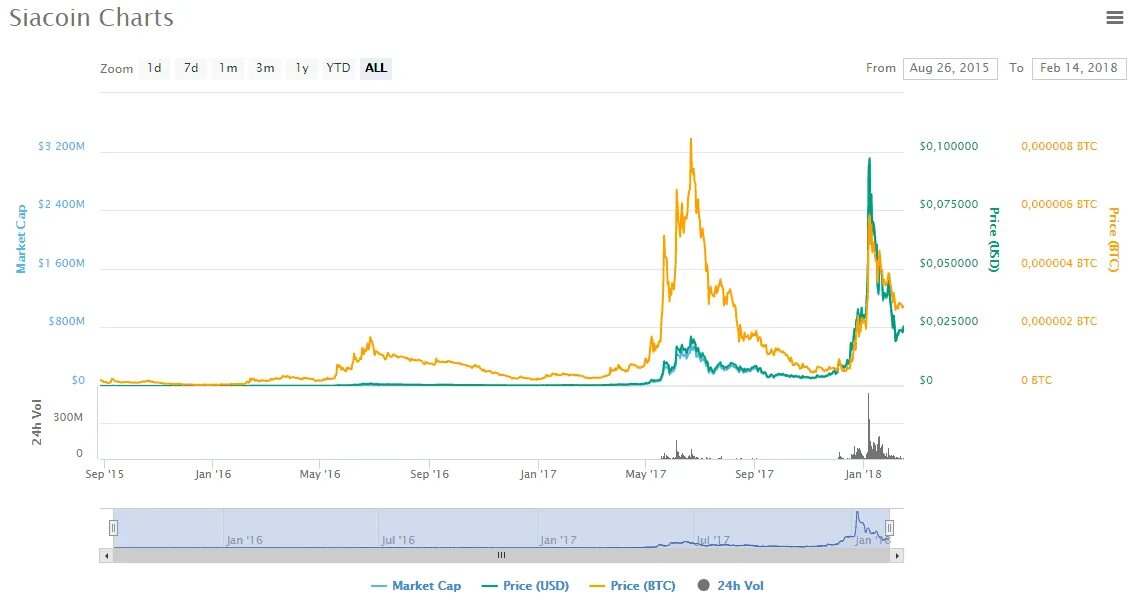
Task: Click the 0,000004 BTC axis label
Action: click(1059, 264)
